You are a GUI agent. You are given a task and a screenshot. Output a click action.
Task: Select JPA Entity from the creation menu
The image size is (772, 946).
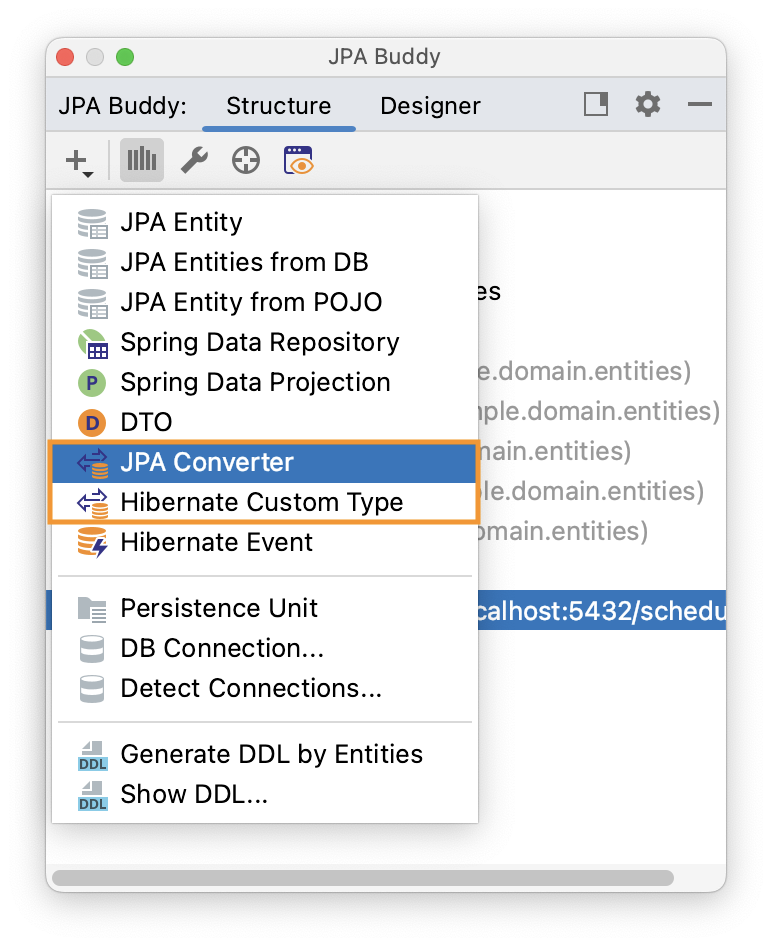(x=180, y=222)
